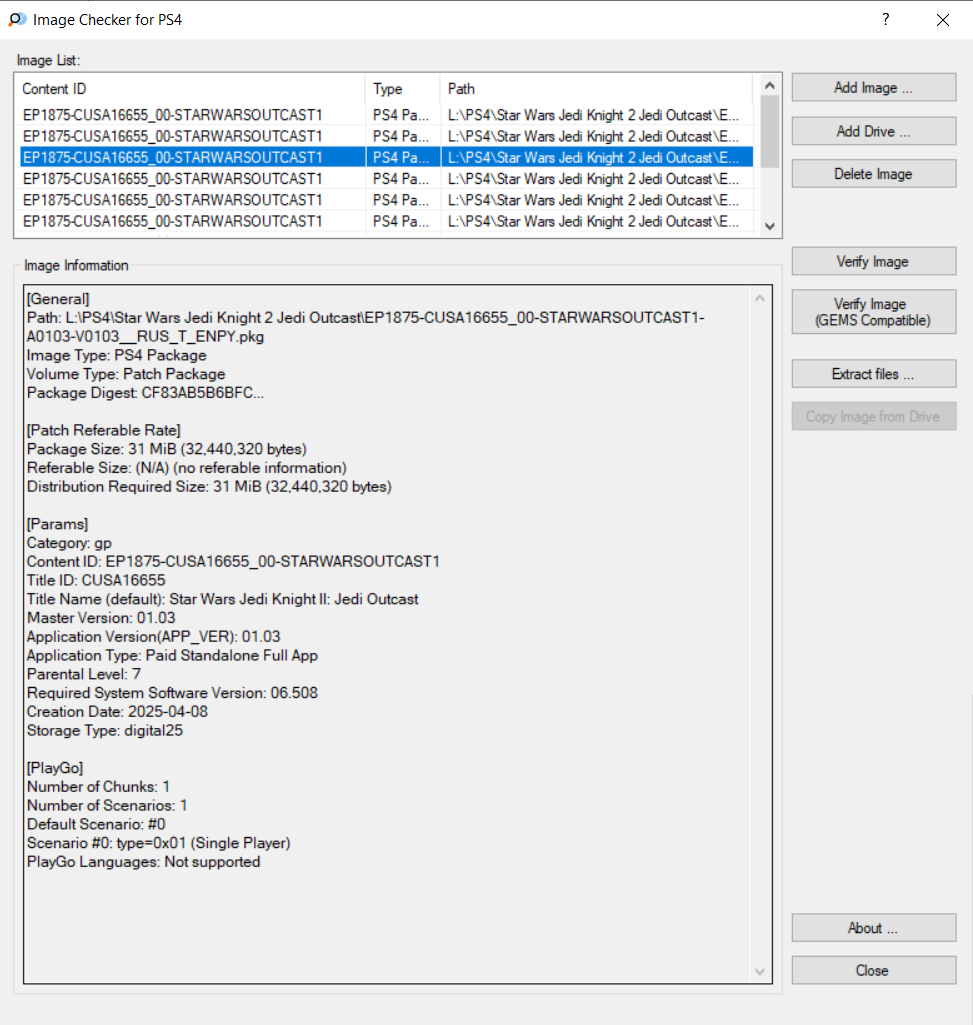Viewport: 973px width, 1025px height.
Task: Click Delete Image button
Action: pos(873,174)
